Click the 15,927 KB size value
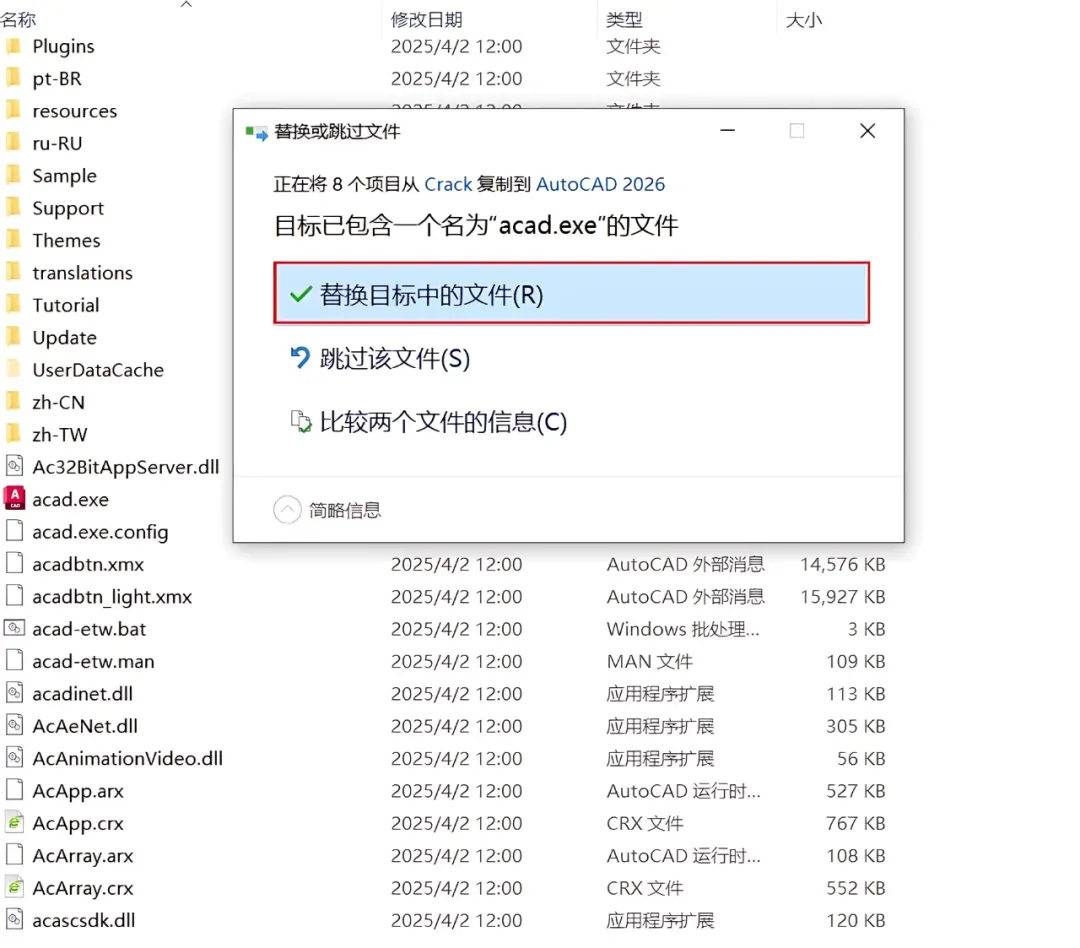The image size is (1080, 948). point(842,597)
